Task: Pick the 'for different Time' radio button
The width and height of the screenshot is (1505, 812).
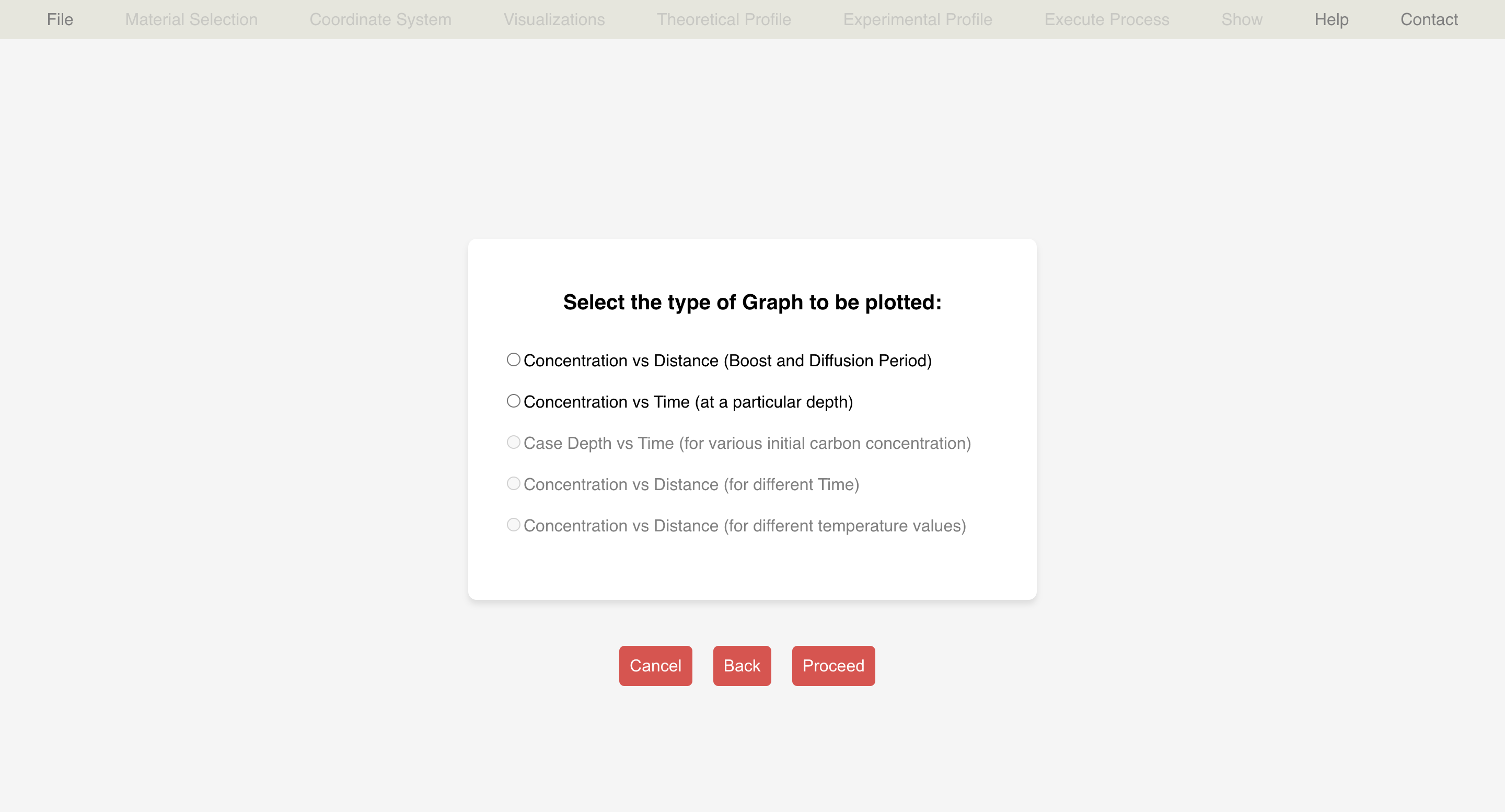Action: [513, 484]
